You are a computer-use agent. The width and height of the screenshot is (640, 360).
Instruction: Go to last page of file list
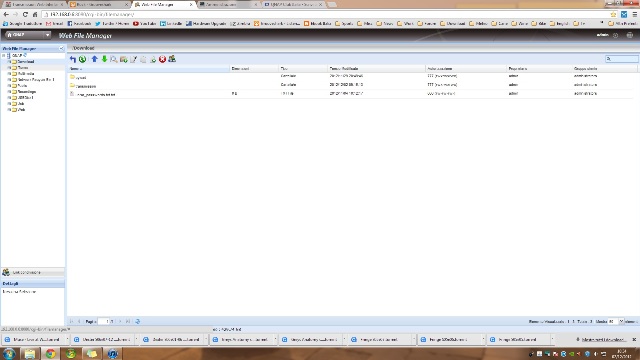[128, 322]
